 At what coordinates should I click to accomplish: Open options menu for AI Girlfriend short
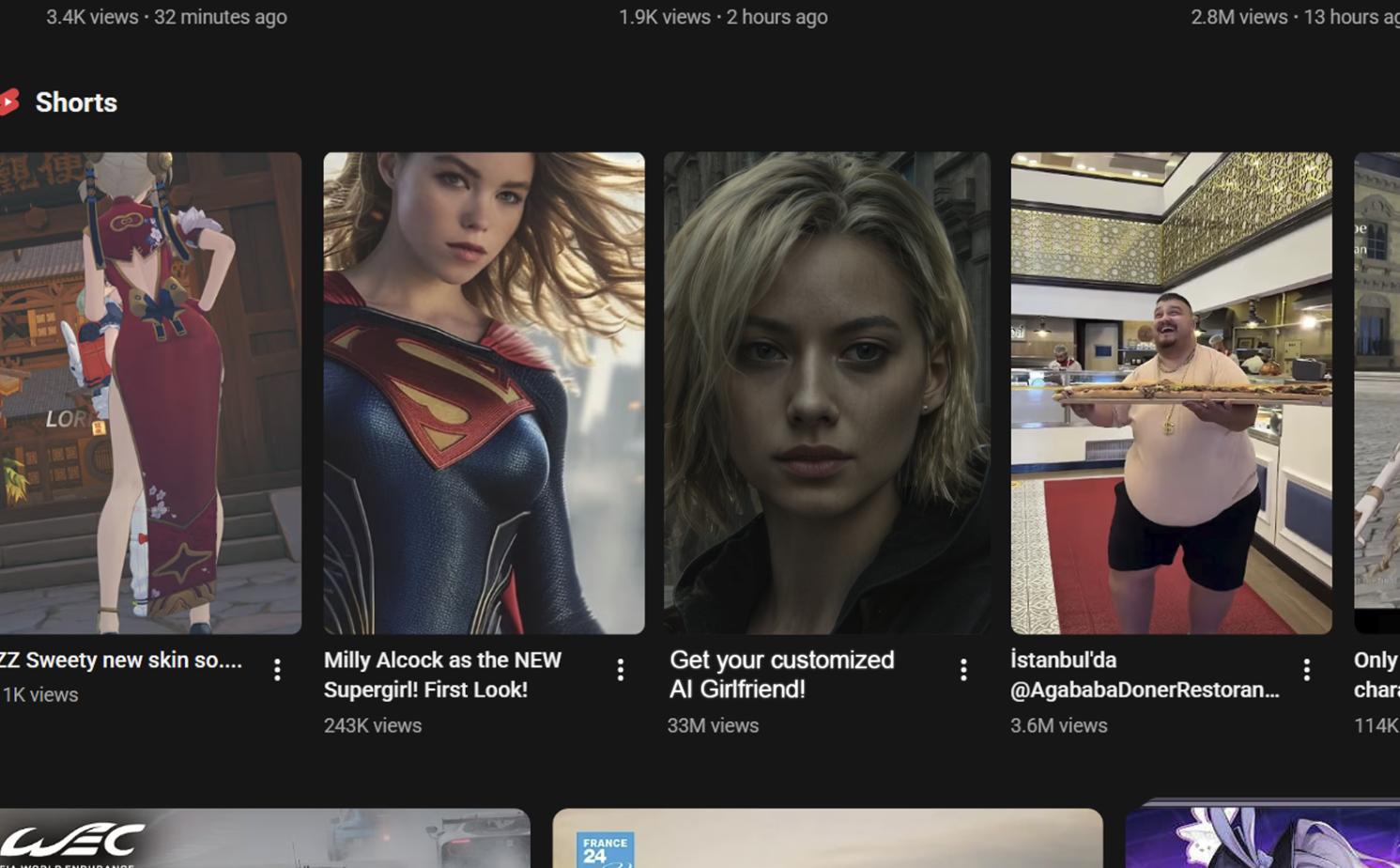[963, 670]
